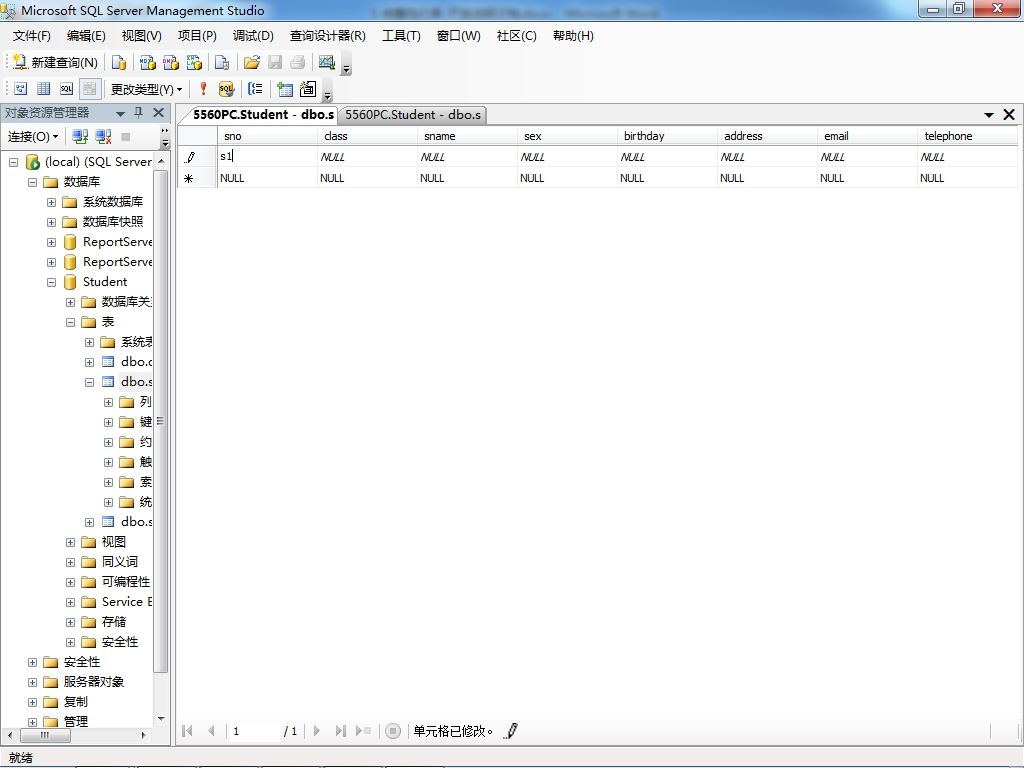This screenshot has width=1024, height=768.
Task: Click the current row number field
Action: (254, 731)
